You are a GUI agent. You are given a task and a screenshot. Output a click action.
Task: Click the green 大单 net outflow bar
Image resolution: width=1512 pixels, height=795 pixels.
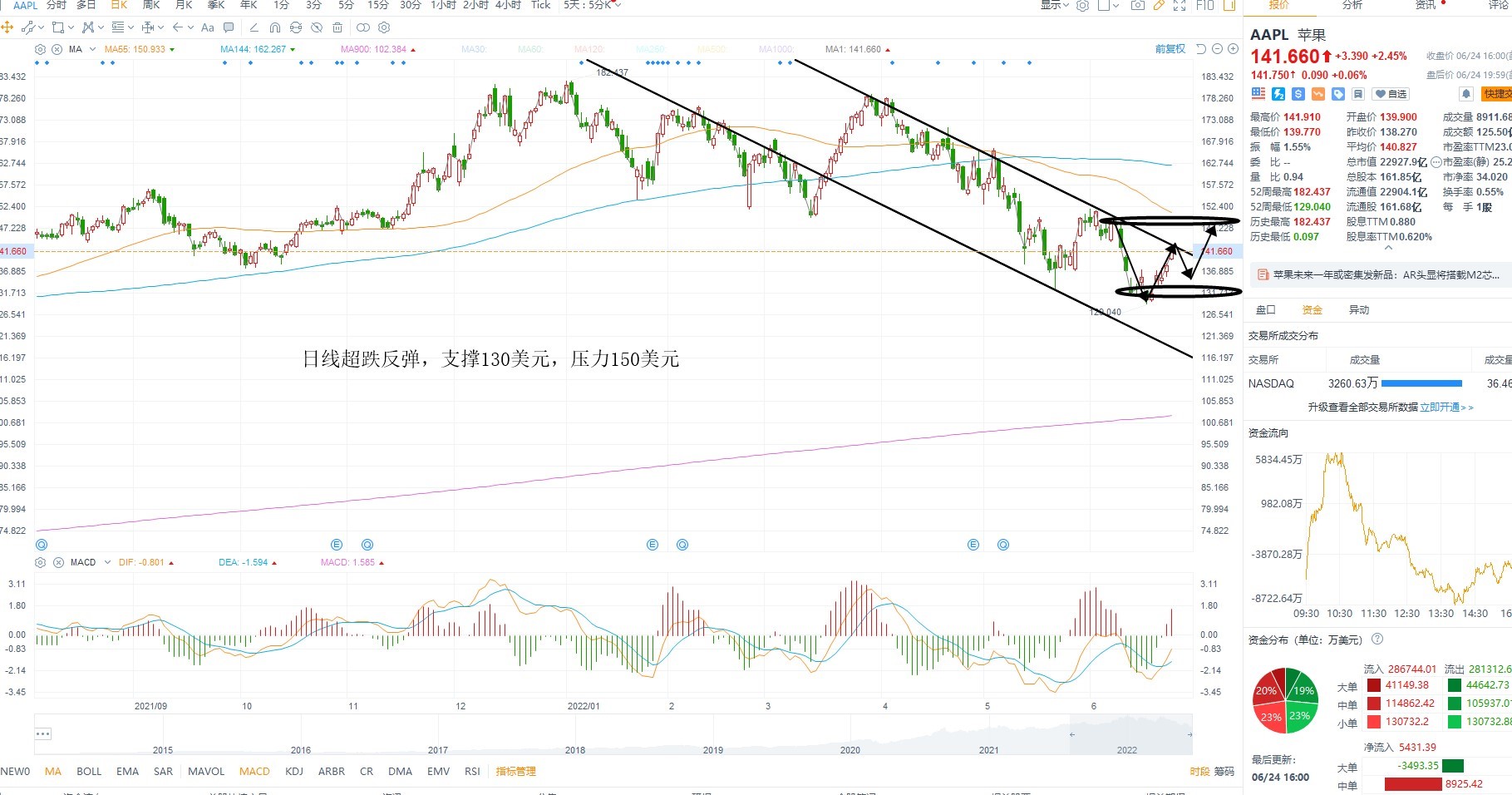pyautogui.click(x=1453, y=765)
